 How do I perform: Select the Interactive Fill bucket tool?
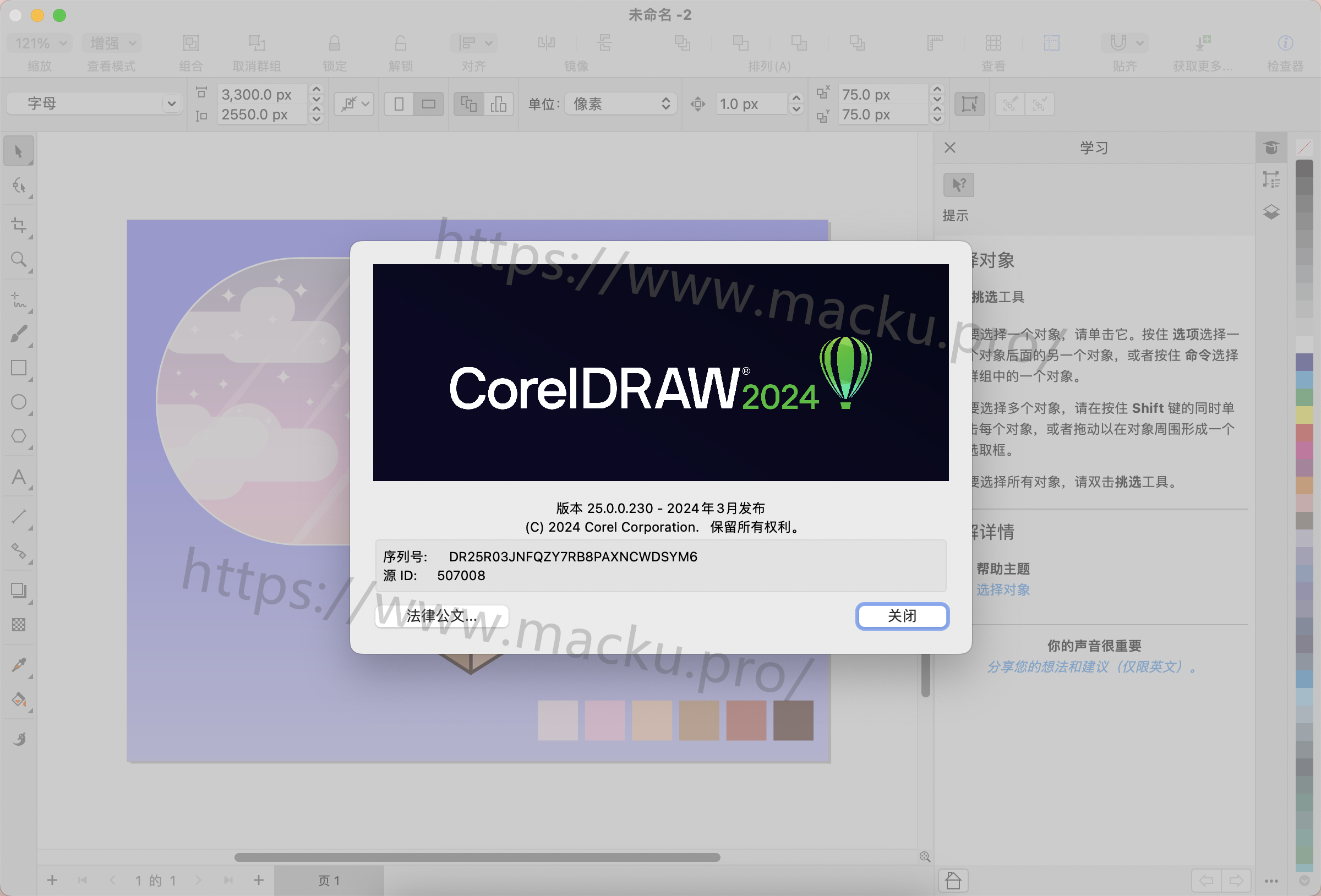pyautogui.click(x=19, y=700)
